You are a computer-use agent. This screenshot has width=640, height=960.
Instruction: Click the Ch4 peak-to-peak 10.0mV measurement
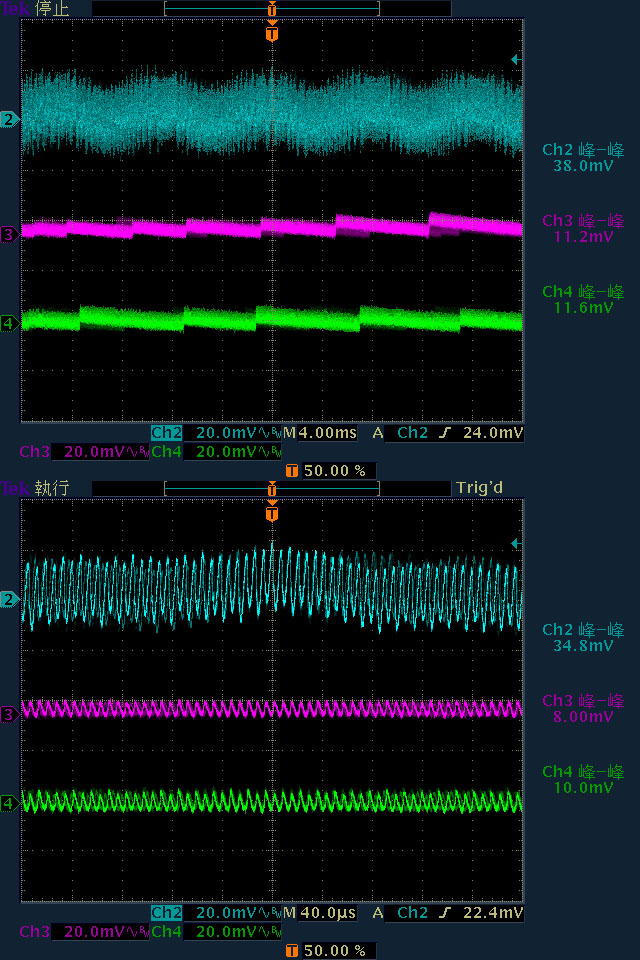583,779
